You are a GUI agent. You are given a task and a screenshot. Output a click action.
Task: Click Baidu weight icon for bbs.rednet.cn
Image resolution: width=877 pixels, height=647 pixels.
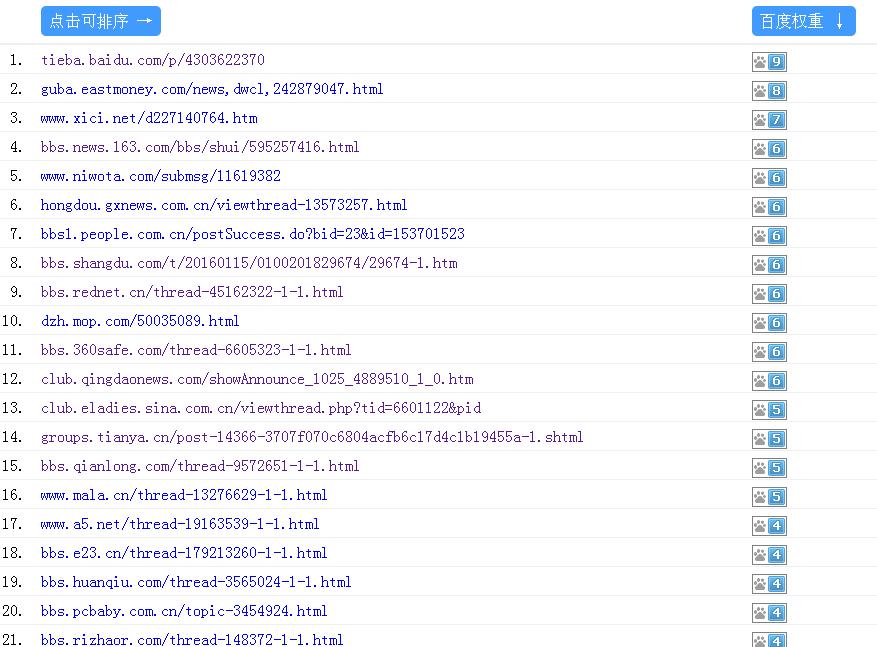tap(769, 294)
